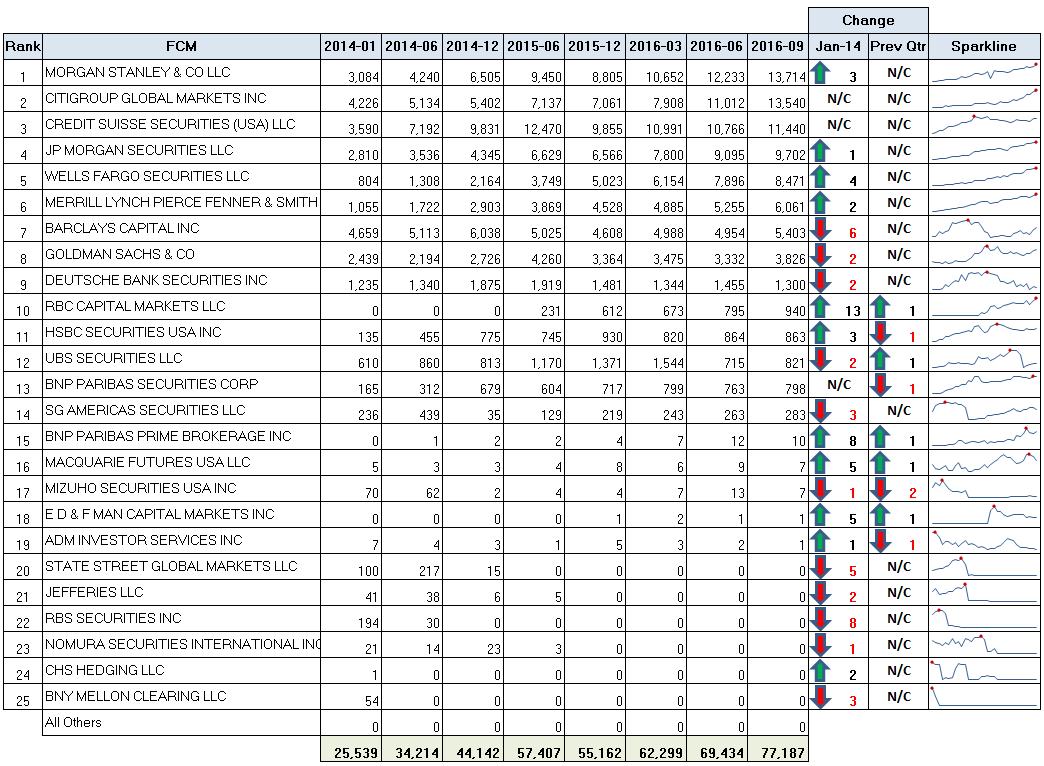Select BNP Paribas Securities Corp's N/C Jan-14 cell
The image size is (1044, 766).
click(838, 384)
